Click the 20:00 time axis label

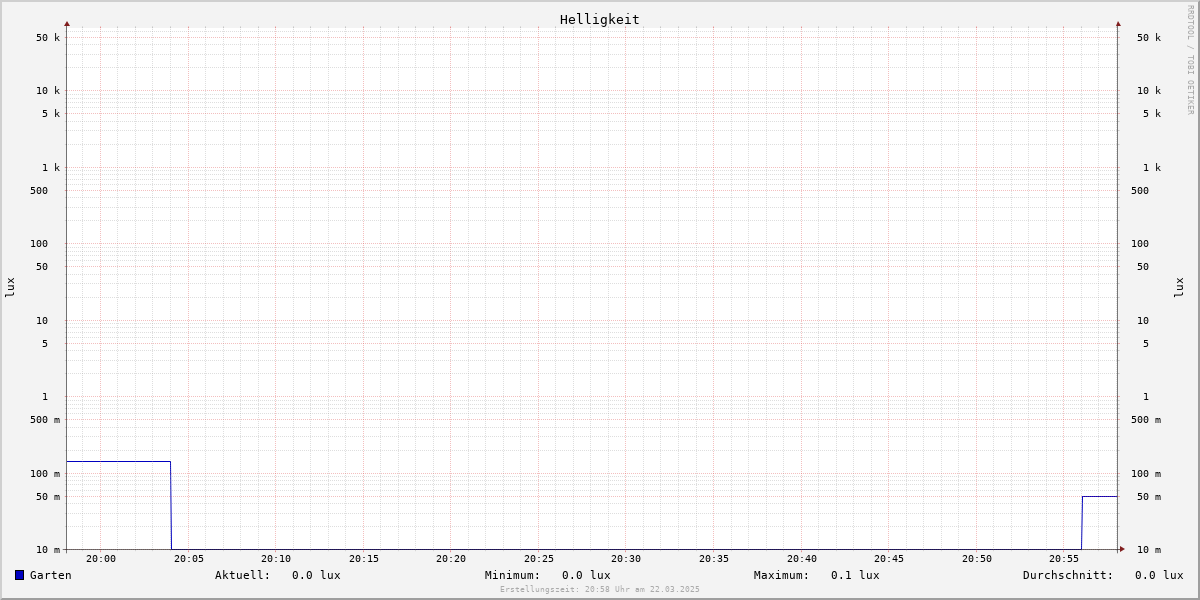coord(101,559)
